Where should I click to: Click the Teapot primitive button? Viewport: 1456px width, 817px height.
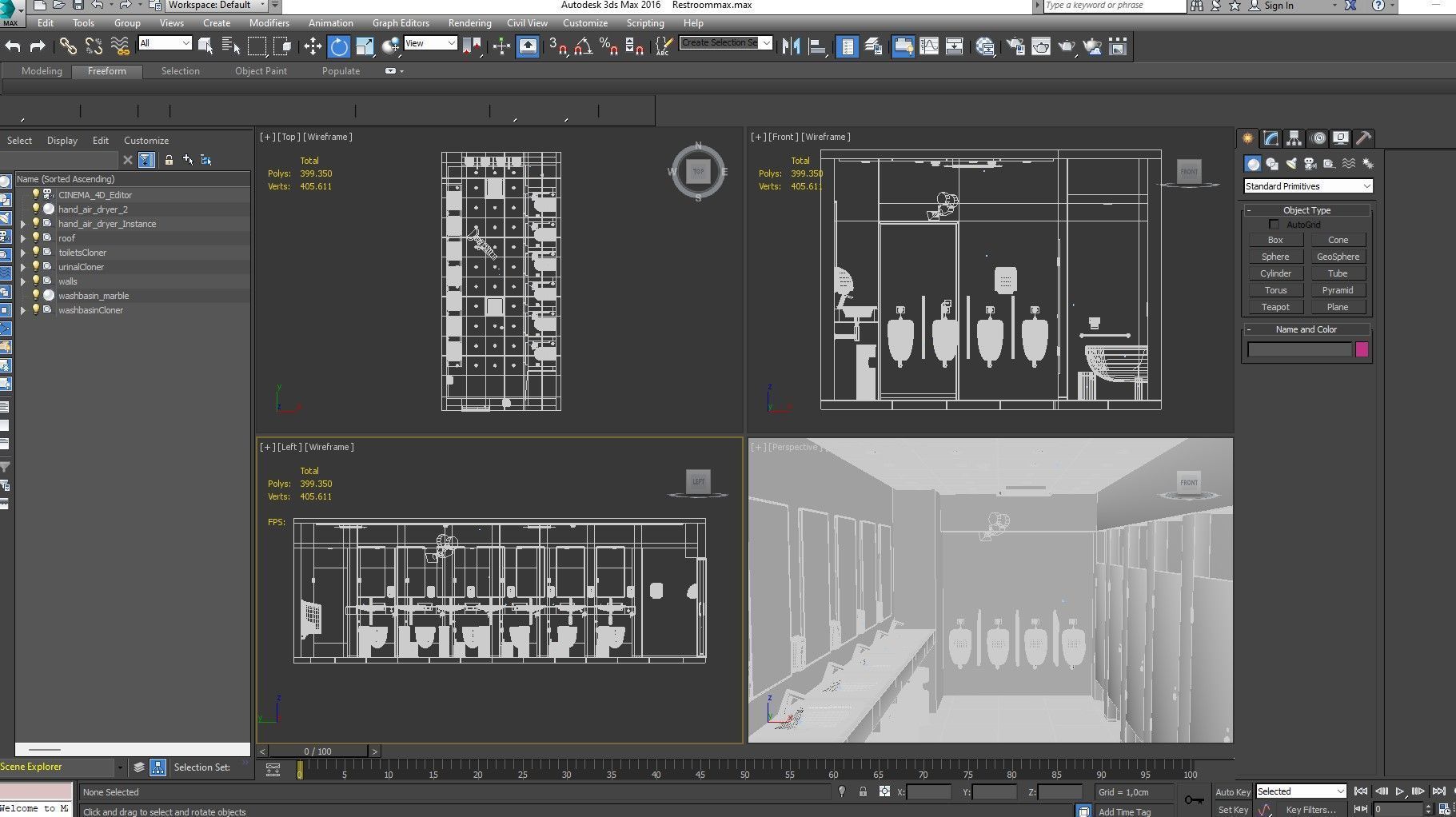point(1275,307)
